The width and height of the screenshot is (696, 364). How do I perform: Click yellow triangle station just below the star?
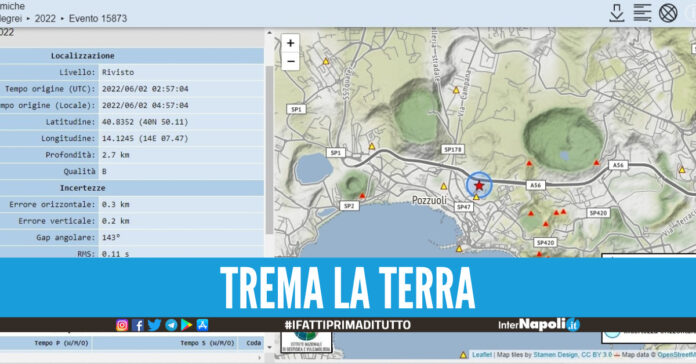[x=476, y=197]
